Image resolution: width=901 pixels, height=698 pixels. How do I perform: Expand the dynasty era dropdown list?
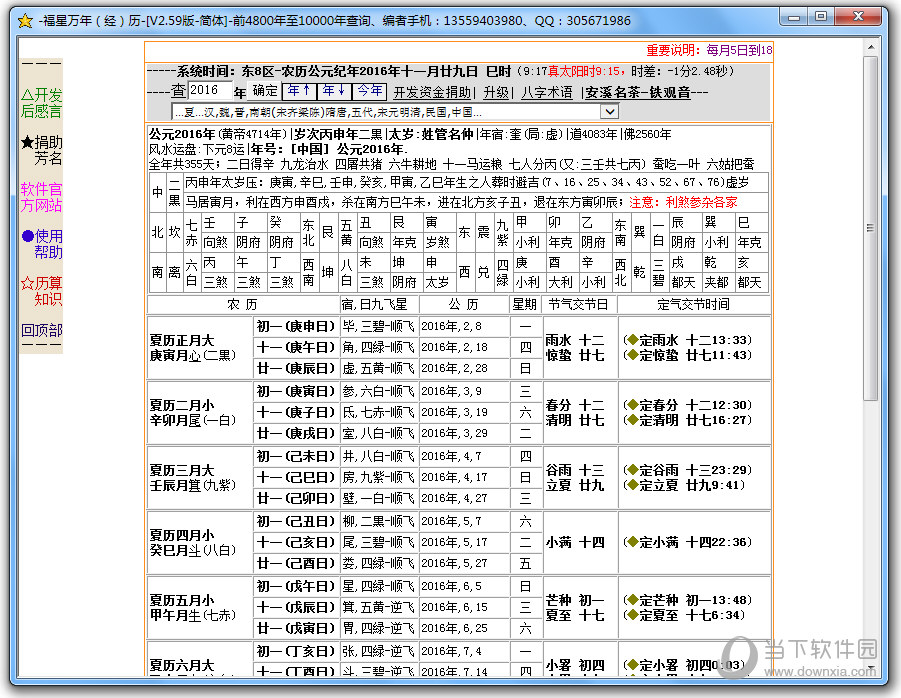(x=610, y=111)
